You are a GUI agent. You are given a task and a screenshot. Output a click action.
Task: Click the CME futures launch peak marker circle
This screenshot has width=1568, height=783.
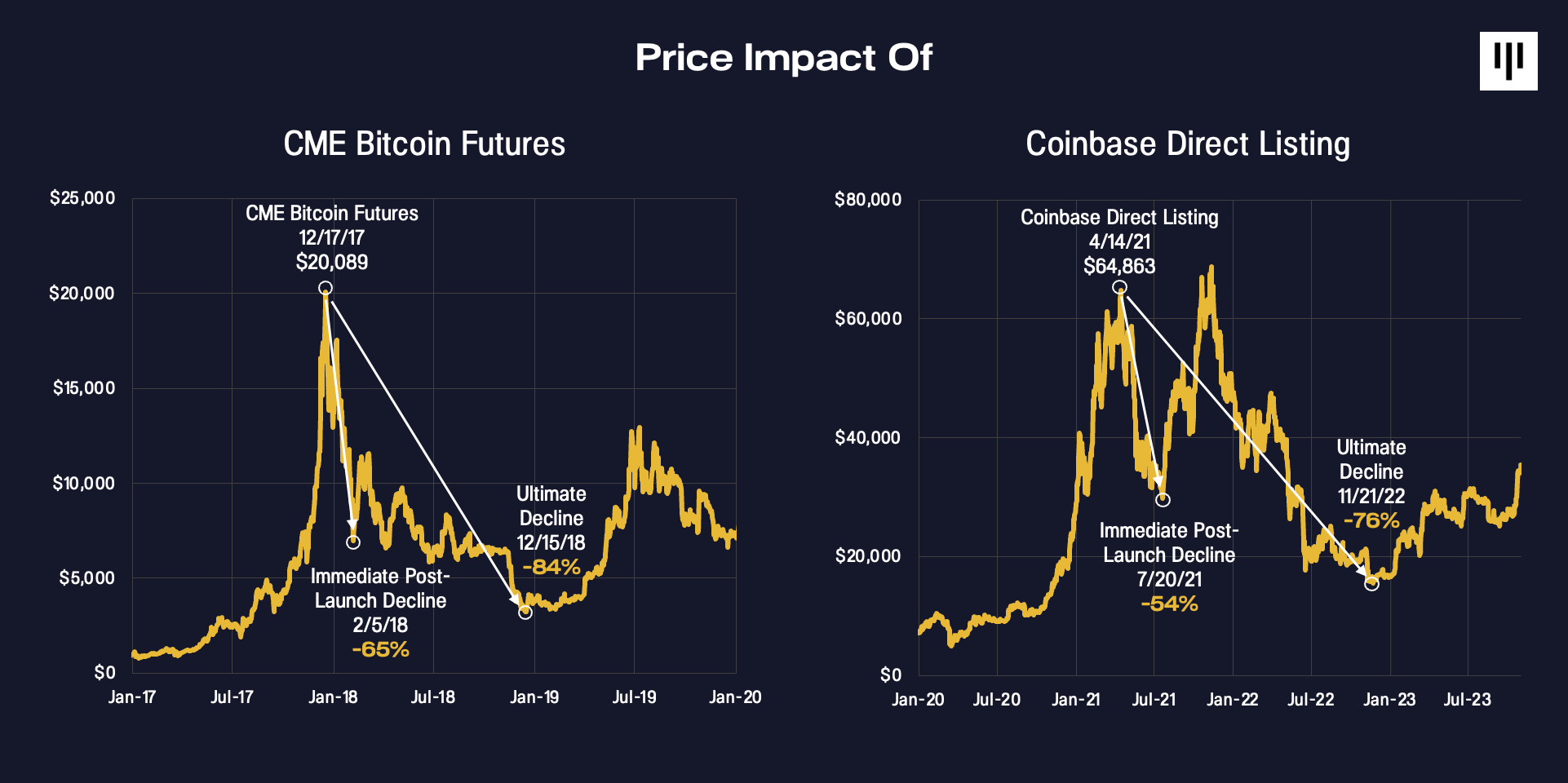(326, 288)
